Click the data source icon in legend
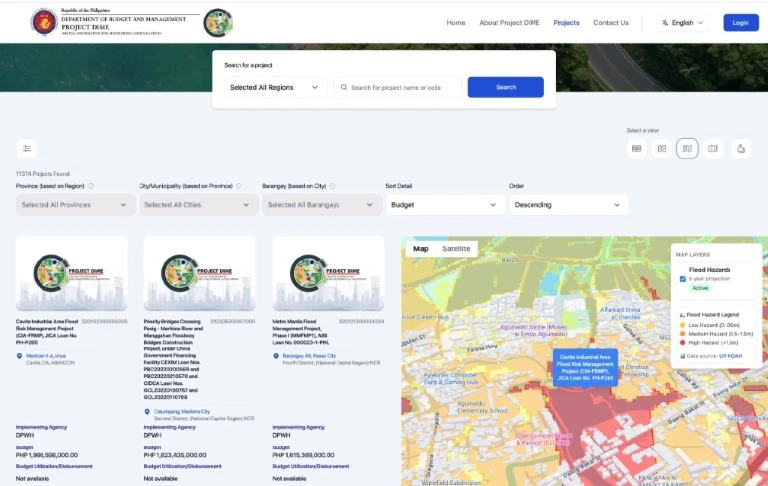The width and height of the screenshot is (768, 486). pyautogui.click(x=682, y=356)
